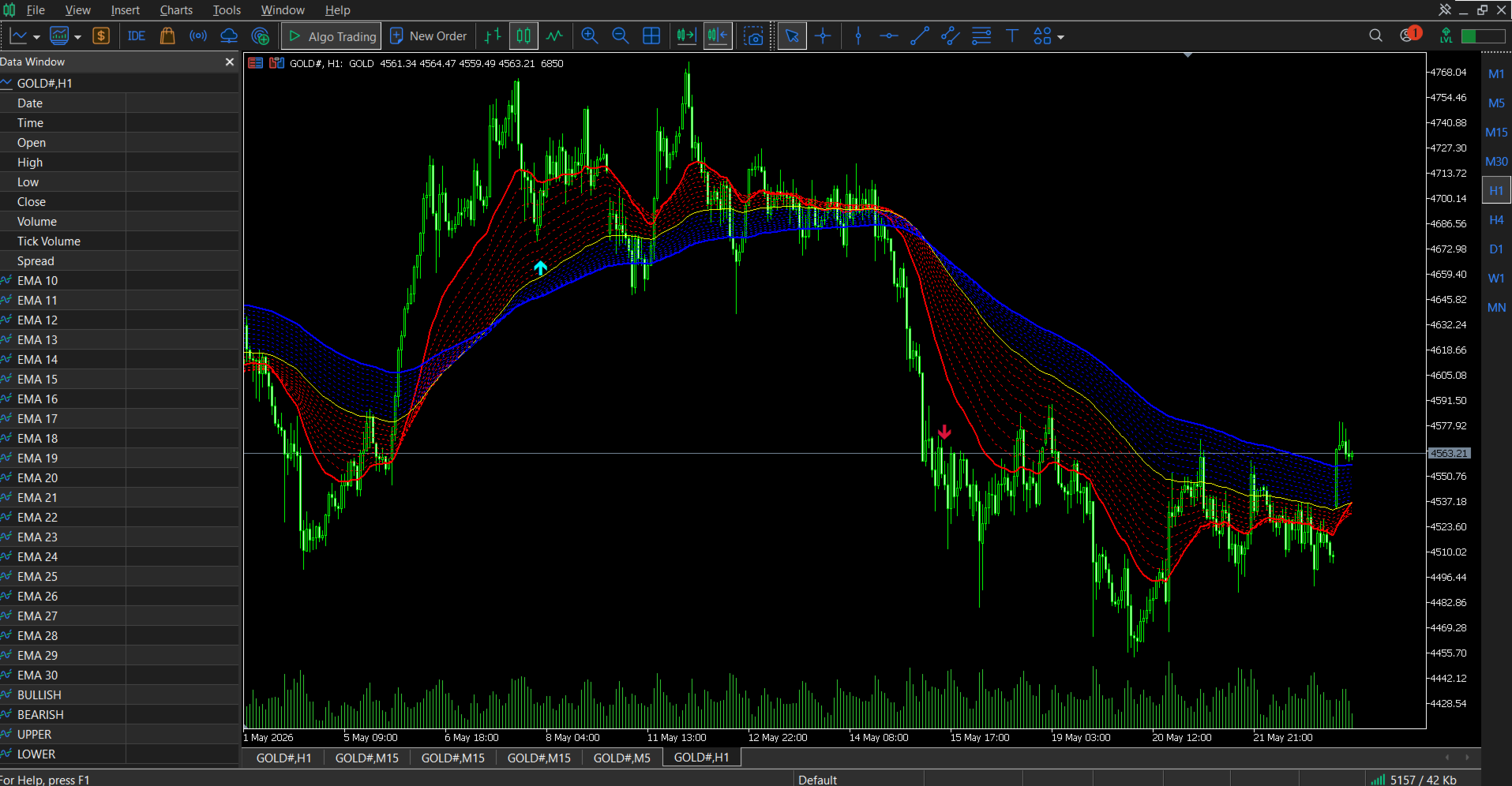Screen dimensions: 1512x786
Task: Click the one-click trading panel icon
Action: pos(255,63)
